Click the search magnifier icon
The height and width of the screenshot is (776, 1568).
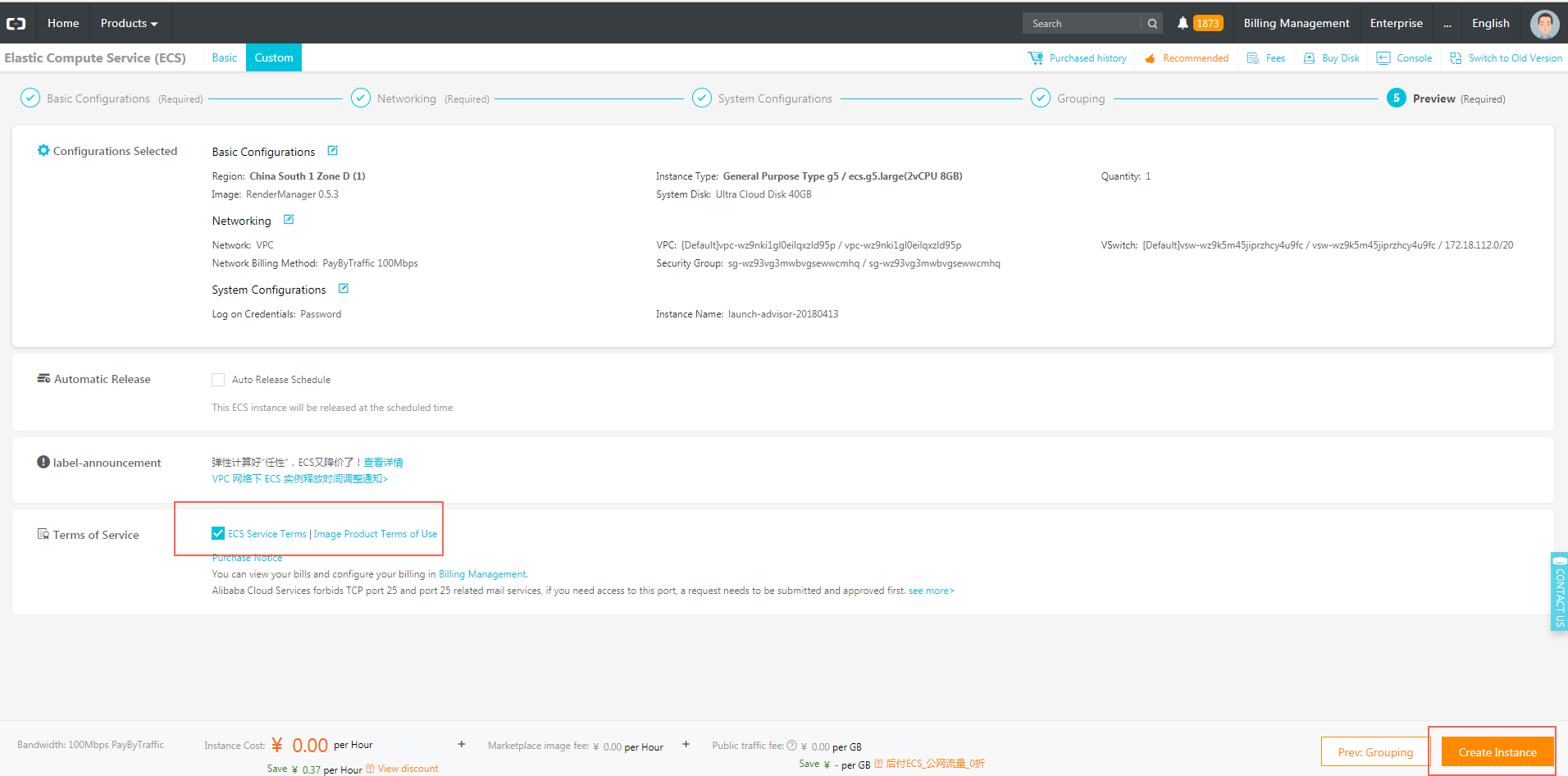tap(1152, 24)
